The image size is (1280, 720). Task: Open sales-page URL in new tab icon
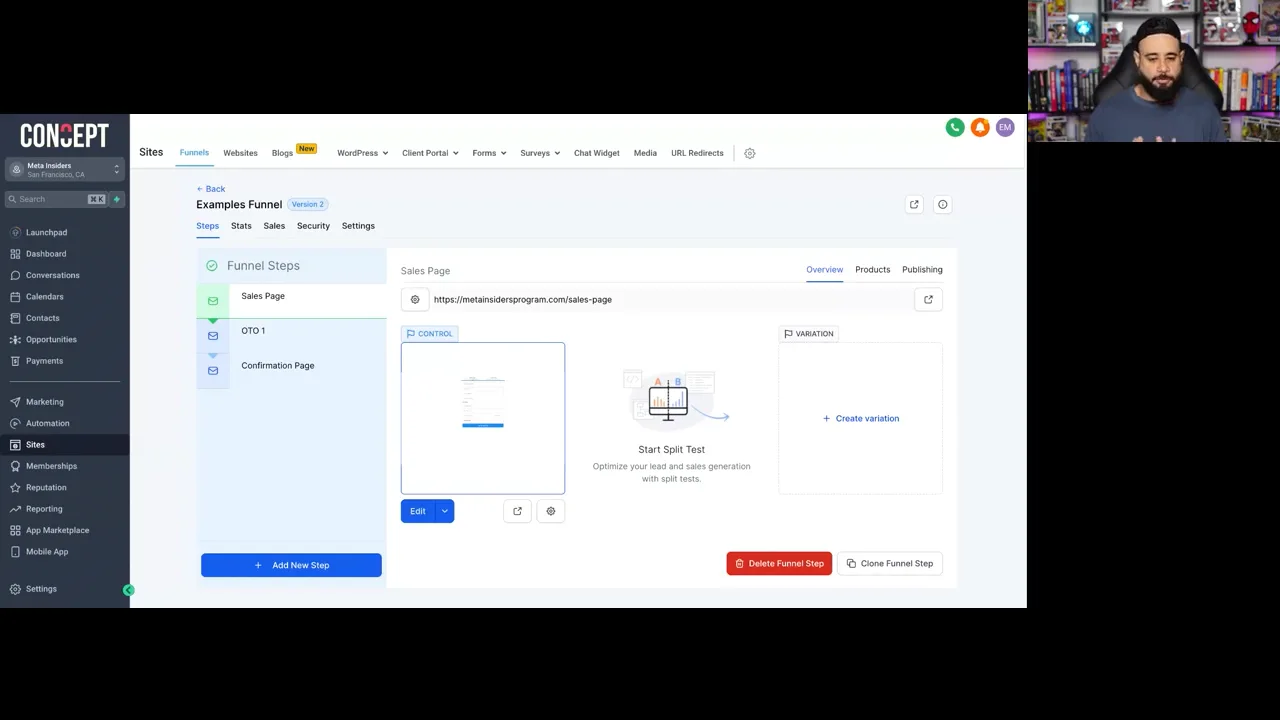pyautogui.click(x=928, y=299)
